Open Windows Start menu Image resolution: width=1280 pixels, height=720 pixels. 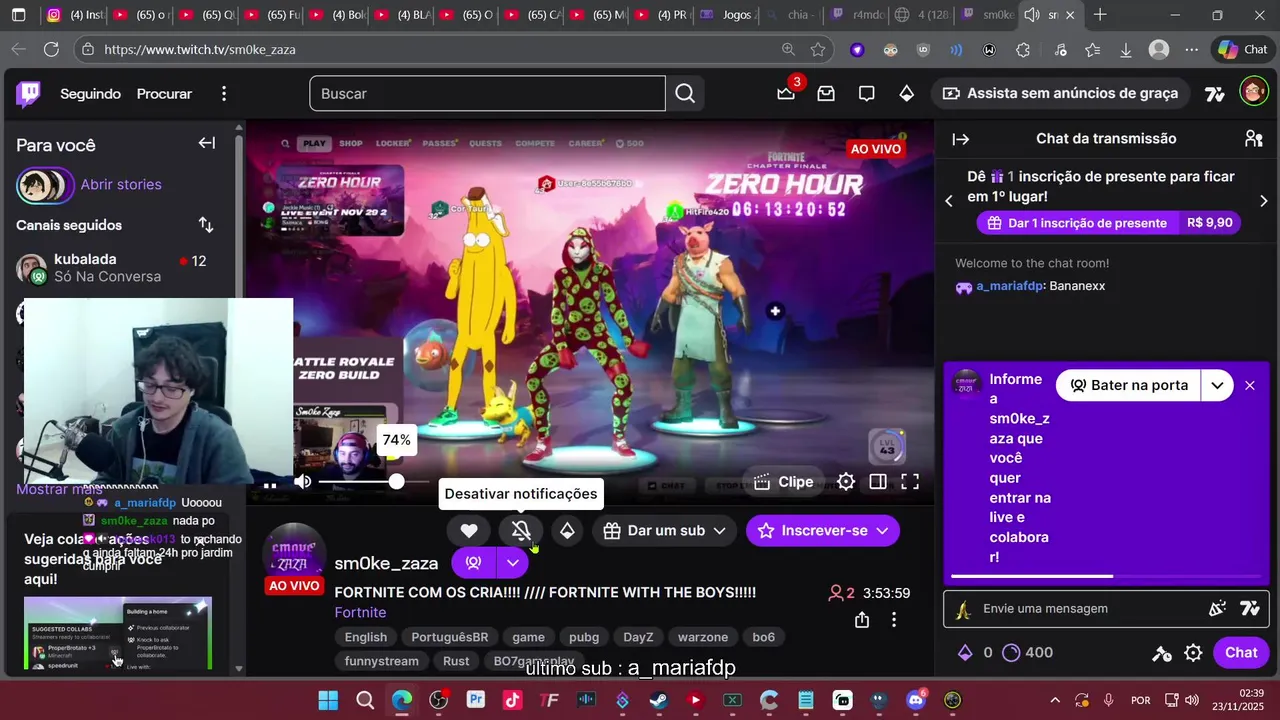(328, 700)
